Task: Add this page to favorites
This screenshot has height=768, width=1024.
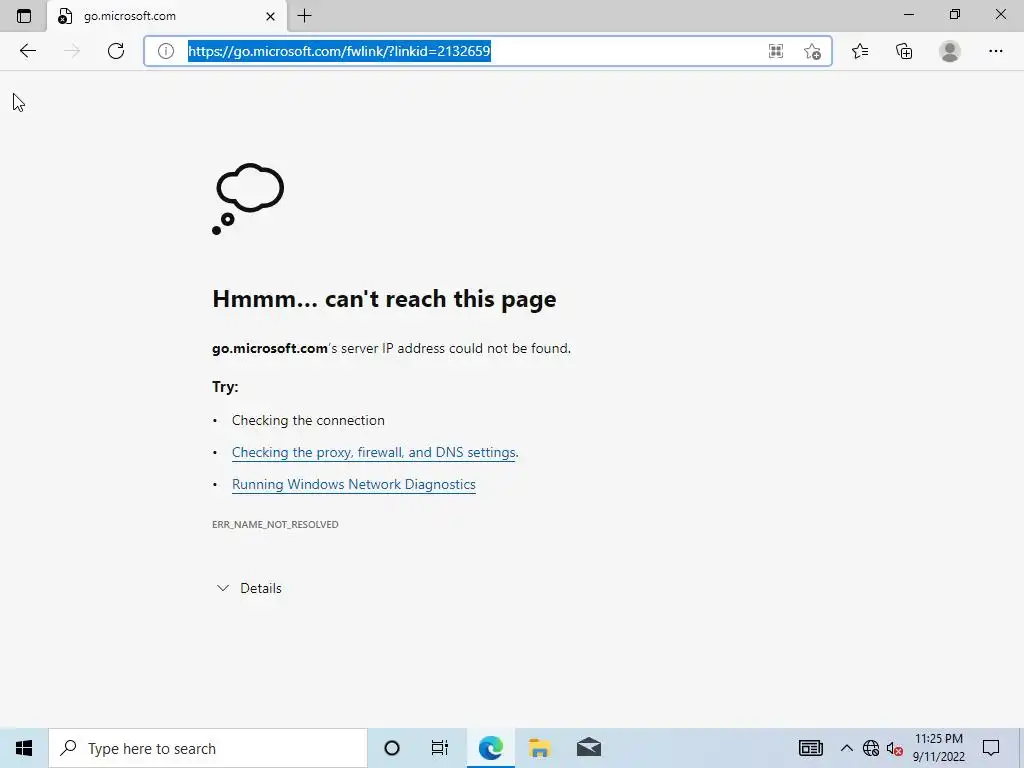Action: (x=812, y=51)
